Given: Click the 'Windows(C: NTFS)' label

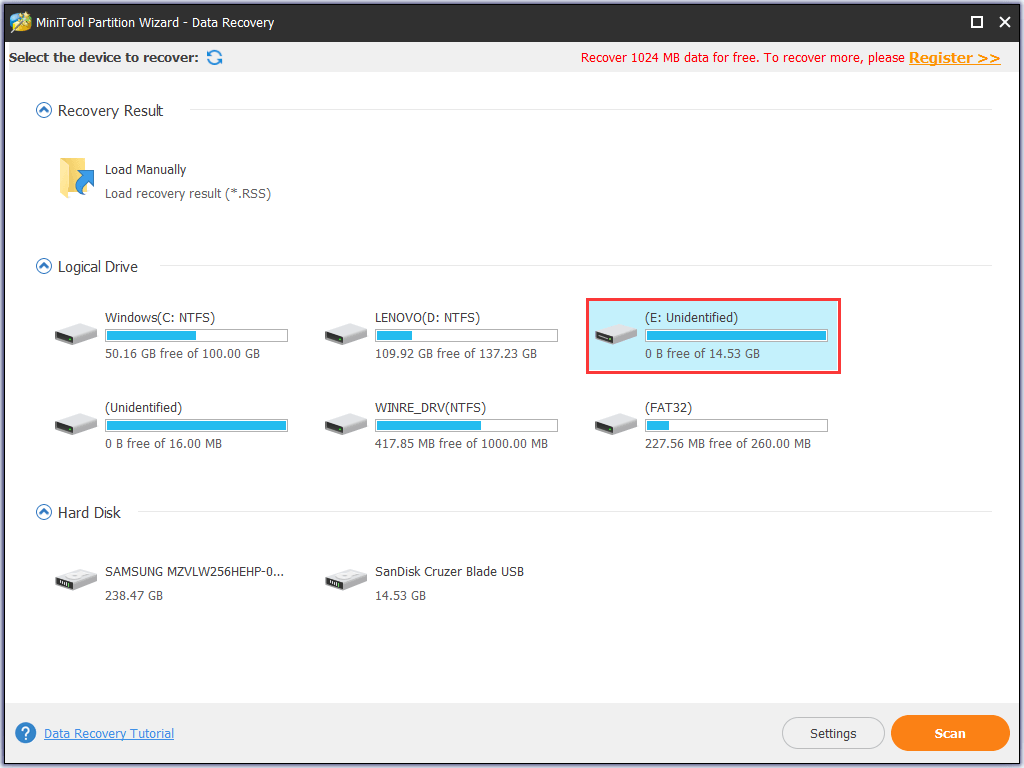Looking at the screenshot, I should [x=160, y=317].
